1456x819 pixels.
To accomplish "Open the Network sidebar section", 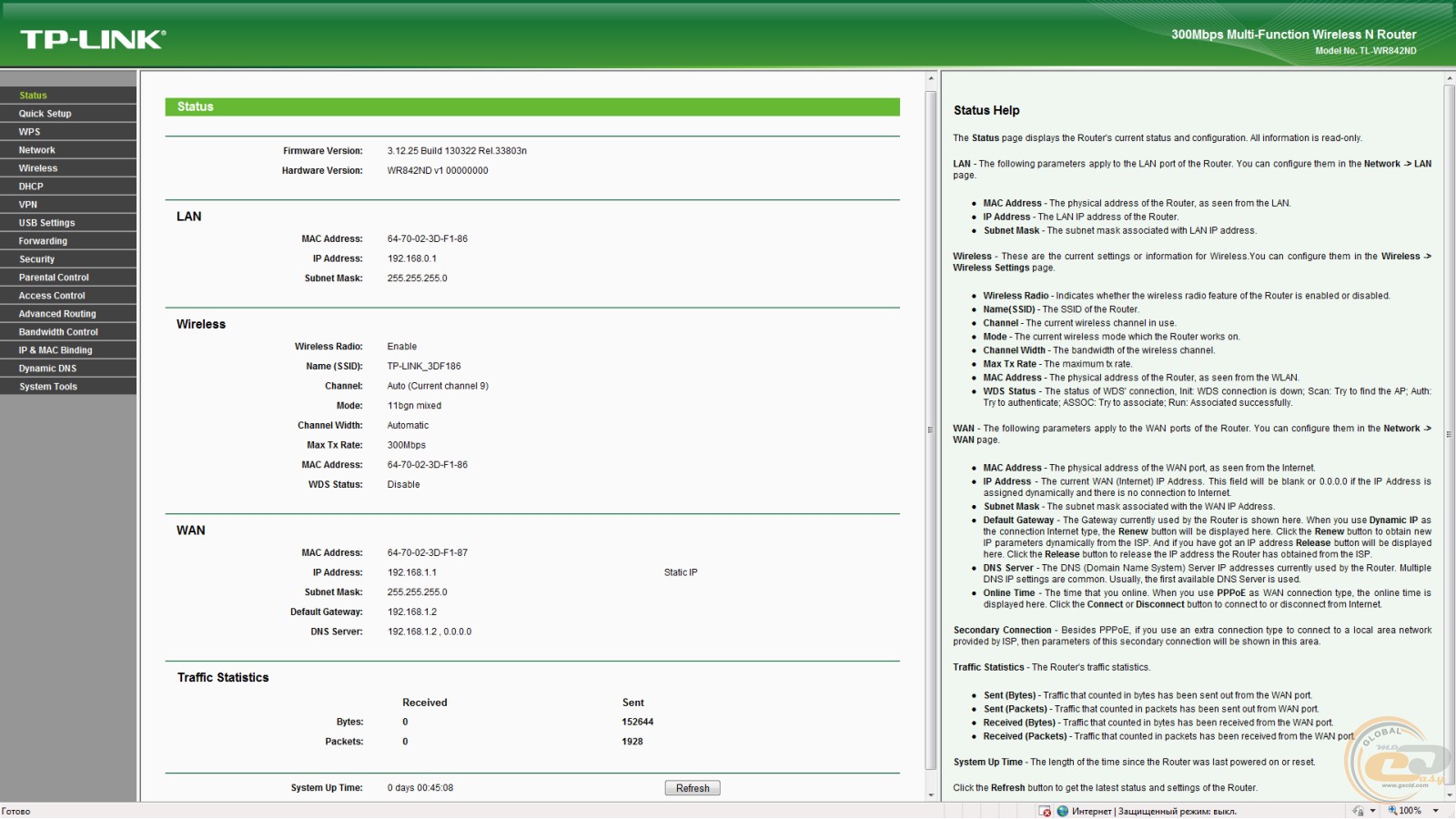I will click(68, 150).
